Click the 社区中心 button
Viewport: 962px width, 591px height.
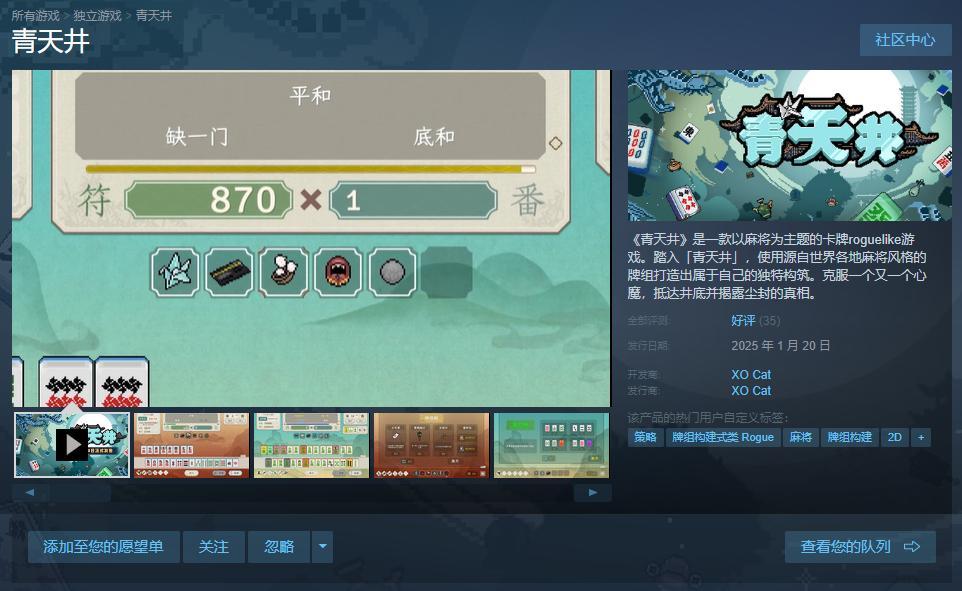coord(905,40)
